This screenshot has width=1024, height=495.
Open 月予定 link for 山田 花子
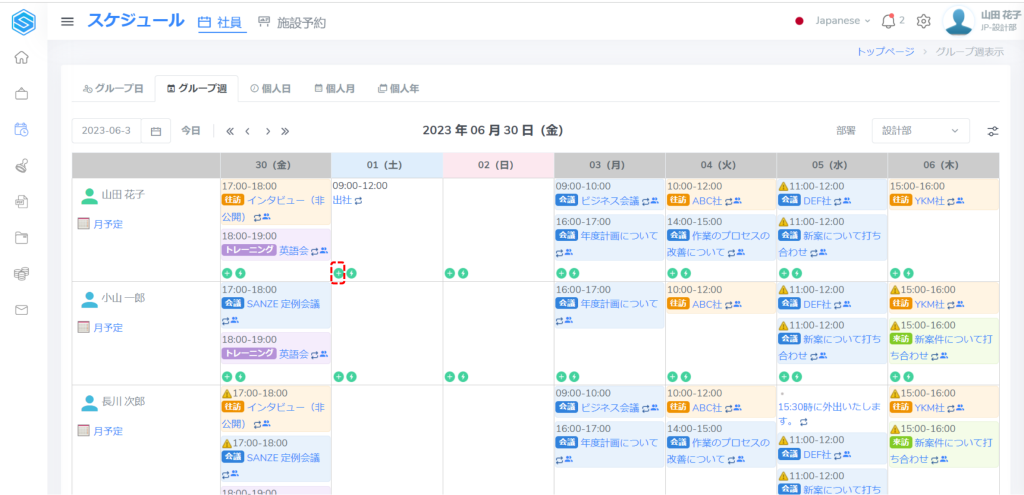(108, 224)
